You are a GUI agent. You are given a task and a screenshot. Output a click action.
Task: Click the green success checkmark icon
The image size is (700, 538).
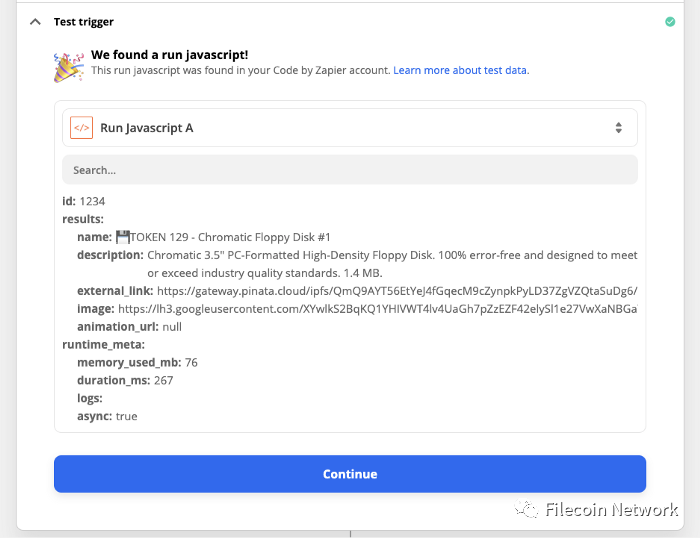click(670, 21)
